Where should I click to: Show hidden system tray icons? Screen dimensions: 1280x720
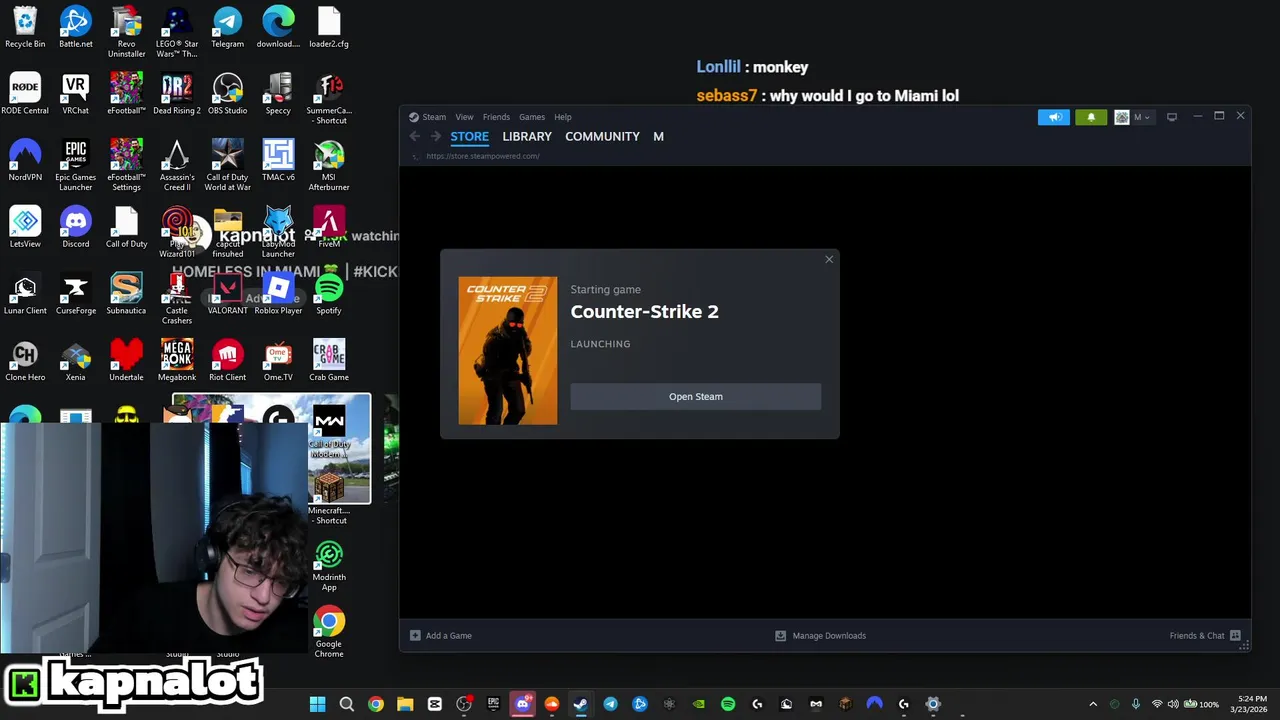[1093, 704]
